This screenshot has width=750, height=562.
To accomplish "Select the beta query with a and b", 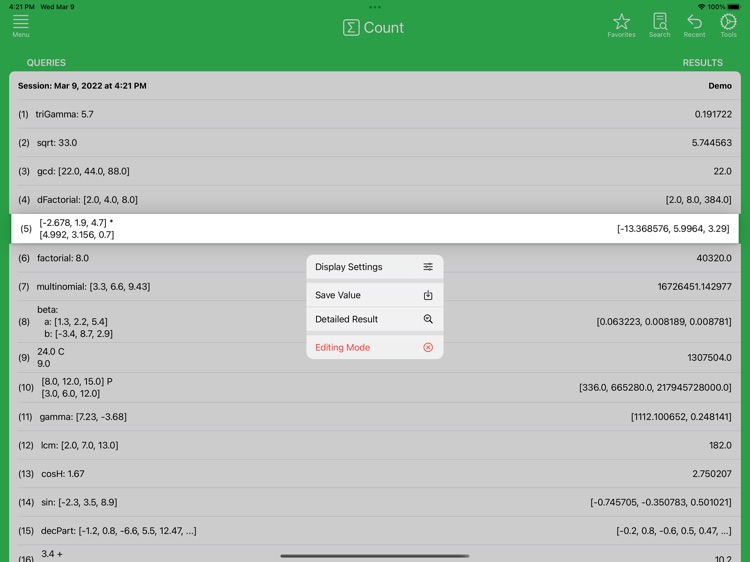I will (x=375, y=321).
